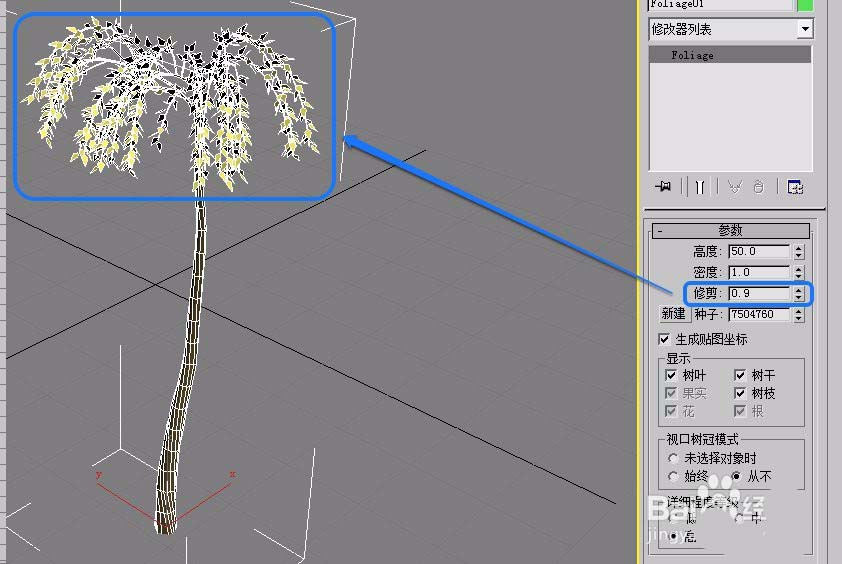842x564 pixels.
Task: Click the 密度 value field
Action: pyautogui.click(x=759, y=272)
